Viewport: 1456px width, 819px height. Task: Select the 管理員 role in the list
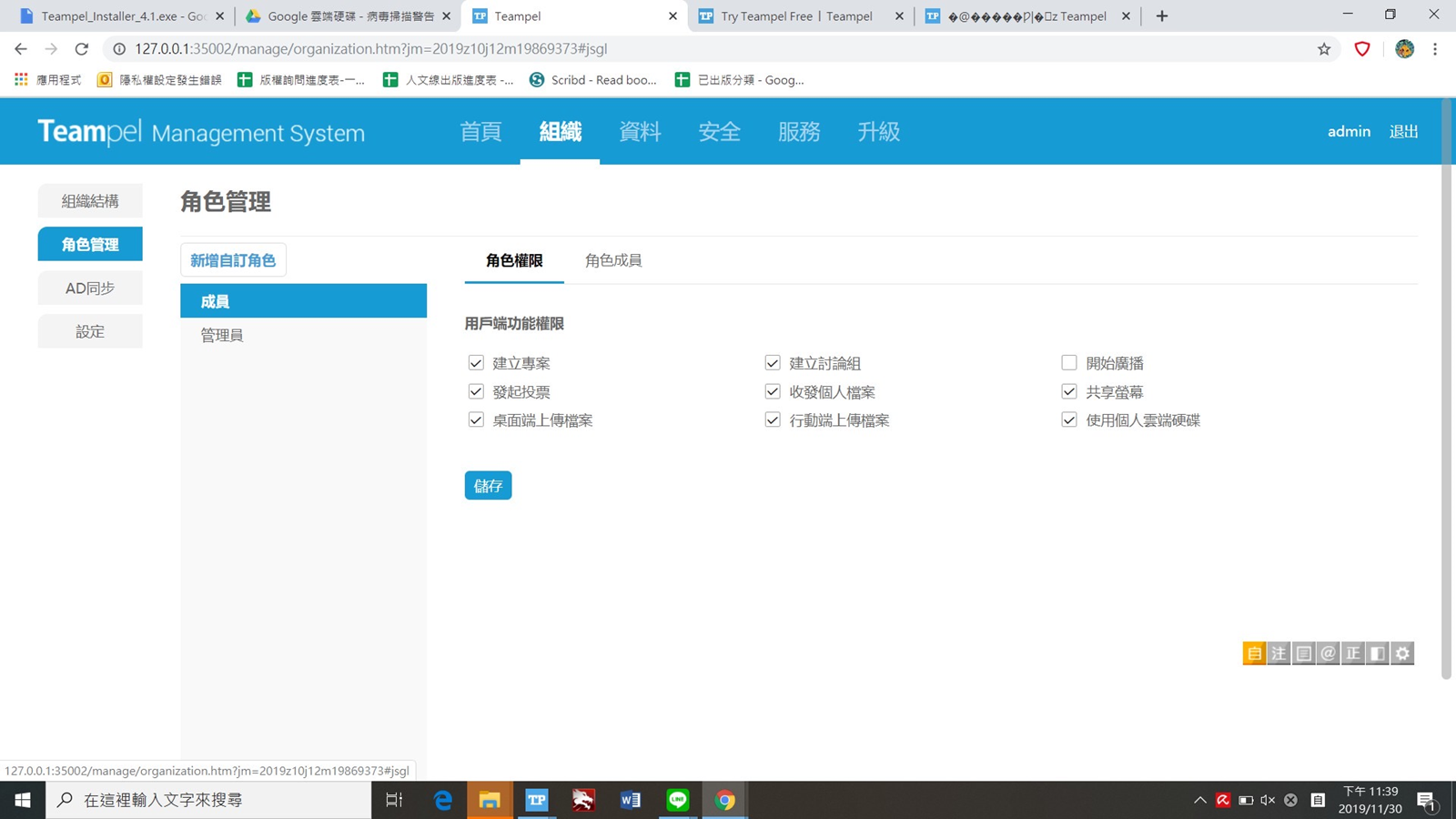click(x=222, y=335)
